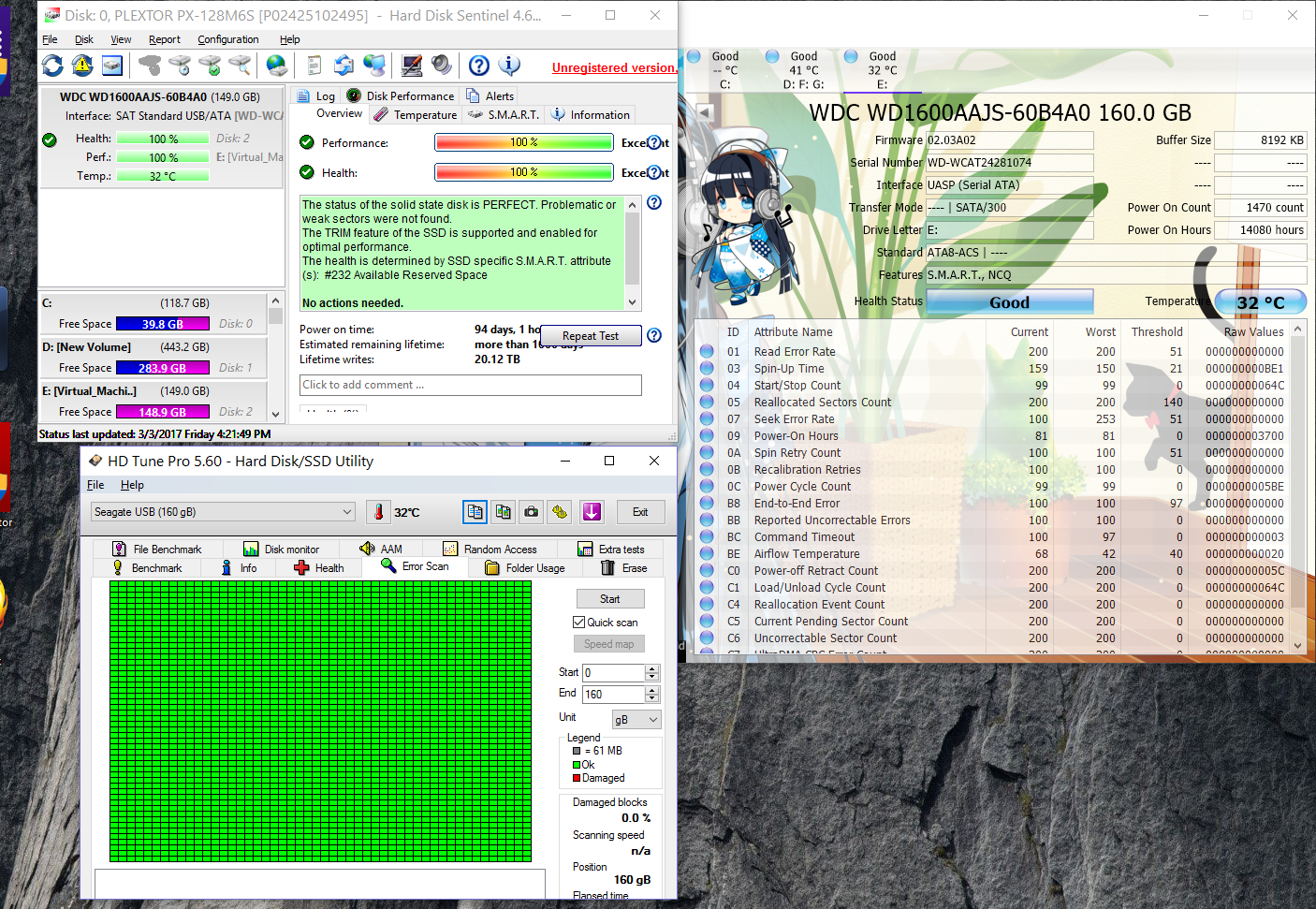This screenshot has width=1316, height=909.
Task: Switch to the Temperature tab
Action: [415, 115]
